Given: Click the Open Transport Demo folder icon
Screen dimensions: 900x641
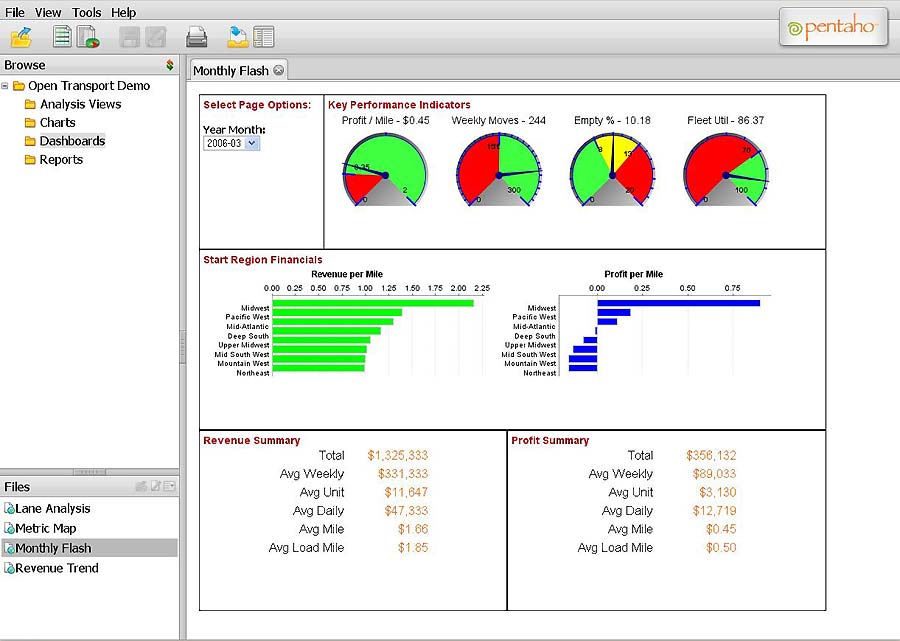Looking at the screenshot, I should pyautogui.click(x=19, y=86).
